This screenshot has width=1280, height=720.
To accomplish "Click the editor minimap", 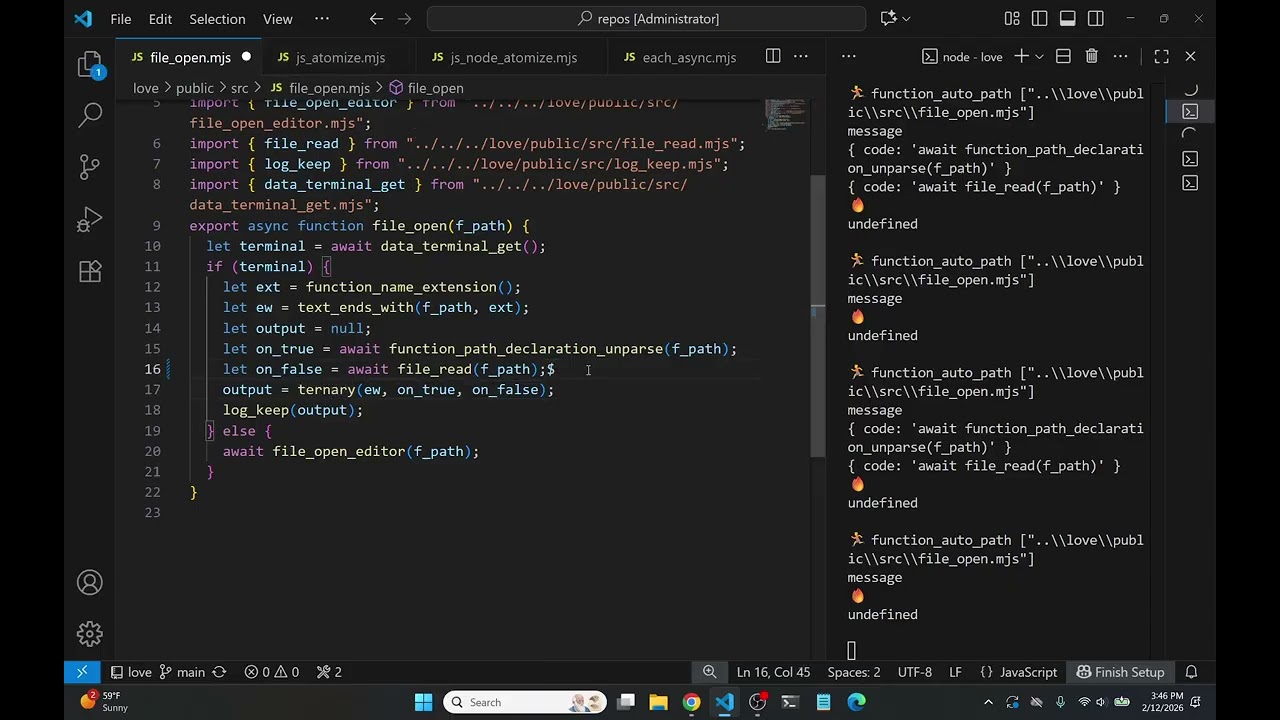I will (x=787, y=114).
